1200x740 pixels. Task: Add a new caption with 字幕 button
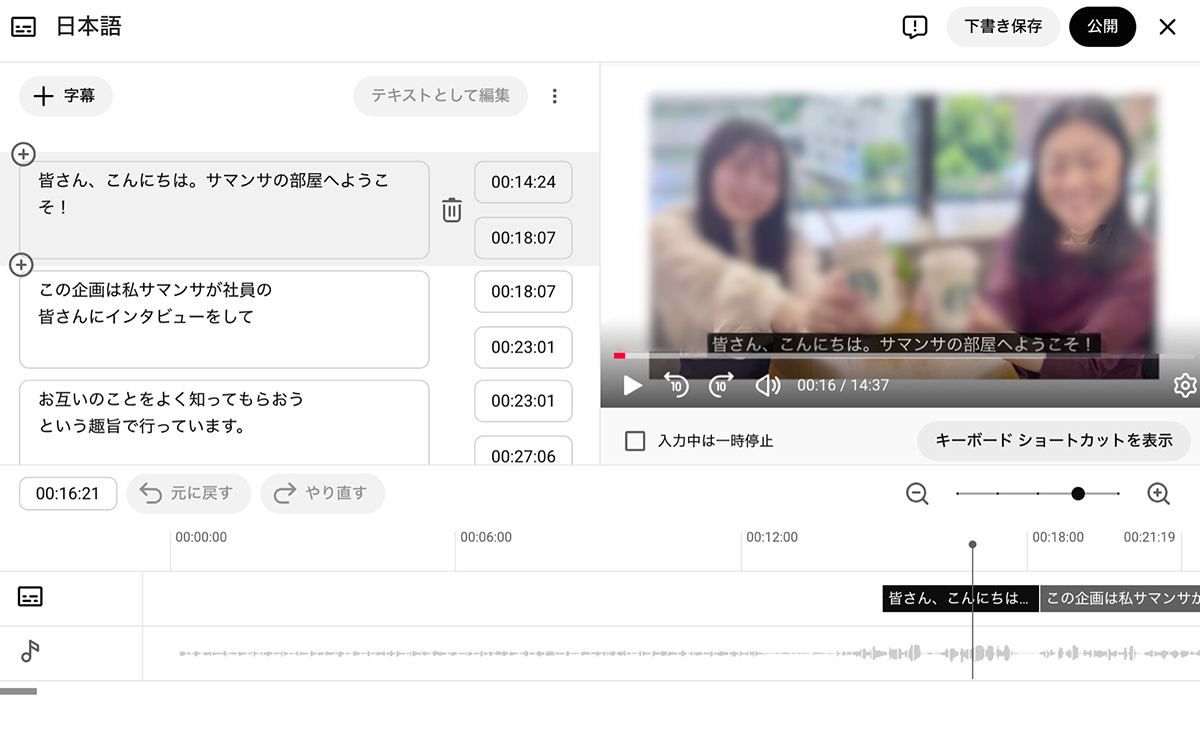[66, 96]
